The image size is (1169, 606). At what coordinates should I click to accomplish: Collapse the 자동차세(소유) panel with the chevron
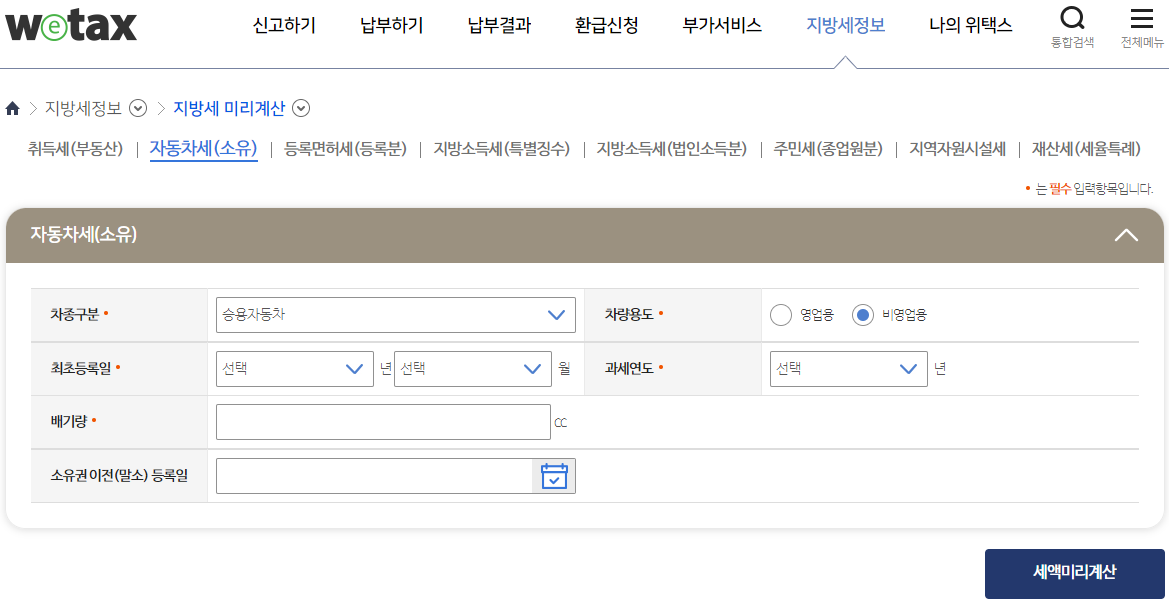point(1126,235)
